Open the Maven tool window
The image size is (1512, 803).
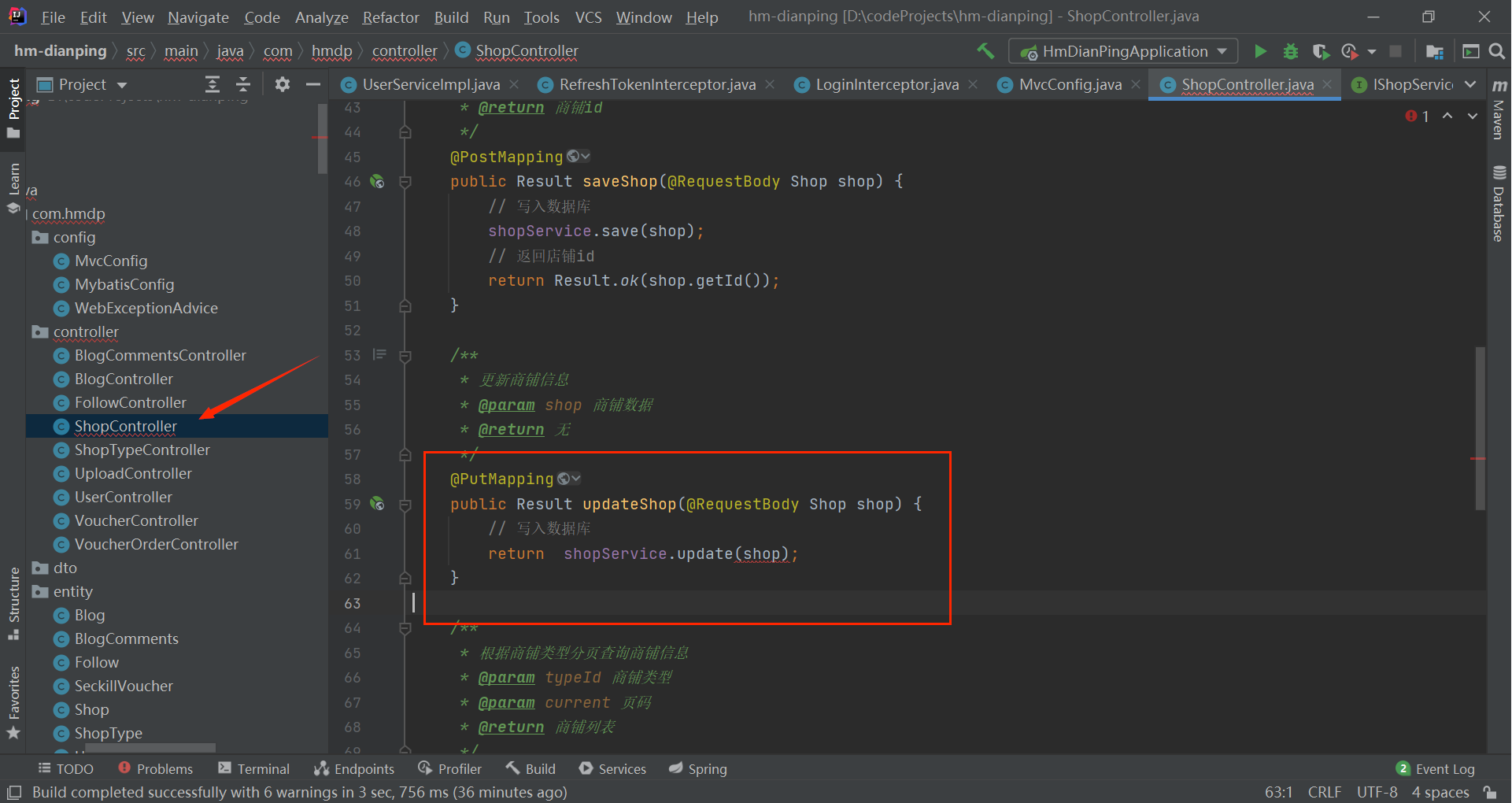point(1499,110)
